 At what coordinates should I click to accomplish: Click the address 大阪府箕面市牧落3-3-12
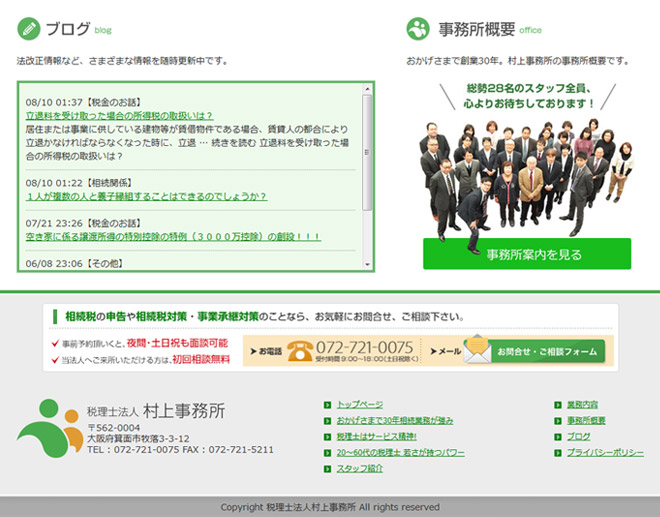click(x=138, y=439)
